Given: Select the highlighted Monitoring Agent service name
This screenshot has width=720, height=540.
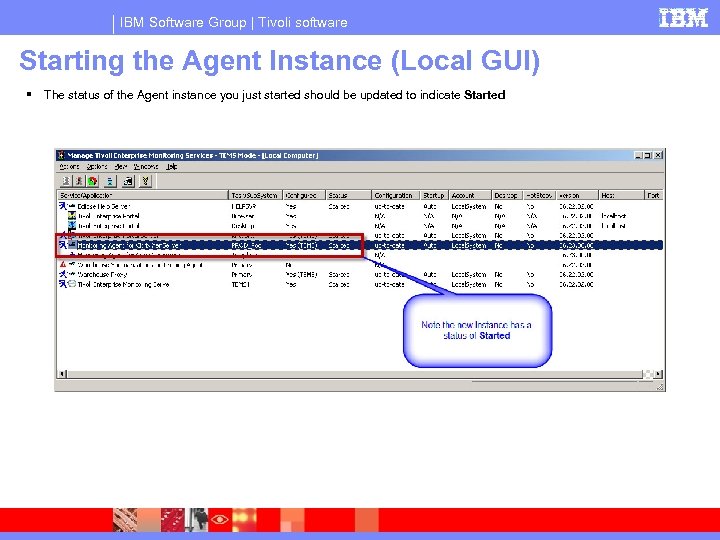Looking at the screenshot, I should (x=129, y=245).
